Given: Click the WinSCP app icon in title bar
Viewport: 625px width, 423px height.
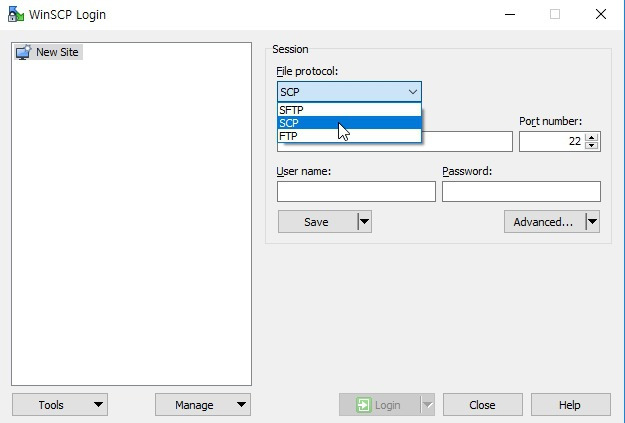Looking at the screenshot, I should [x=16, y=14].
